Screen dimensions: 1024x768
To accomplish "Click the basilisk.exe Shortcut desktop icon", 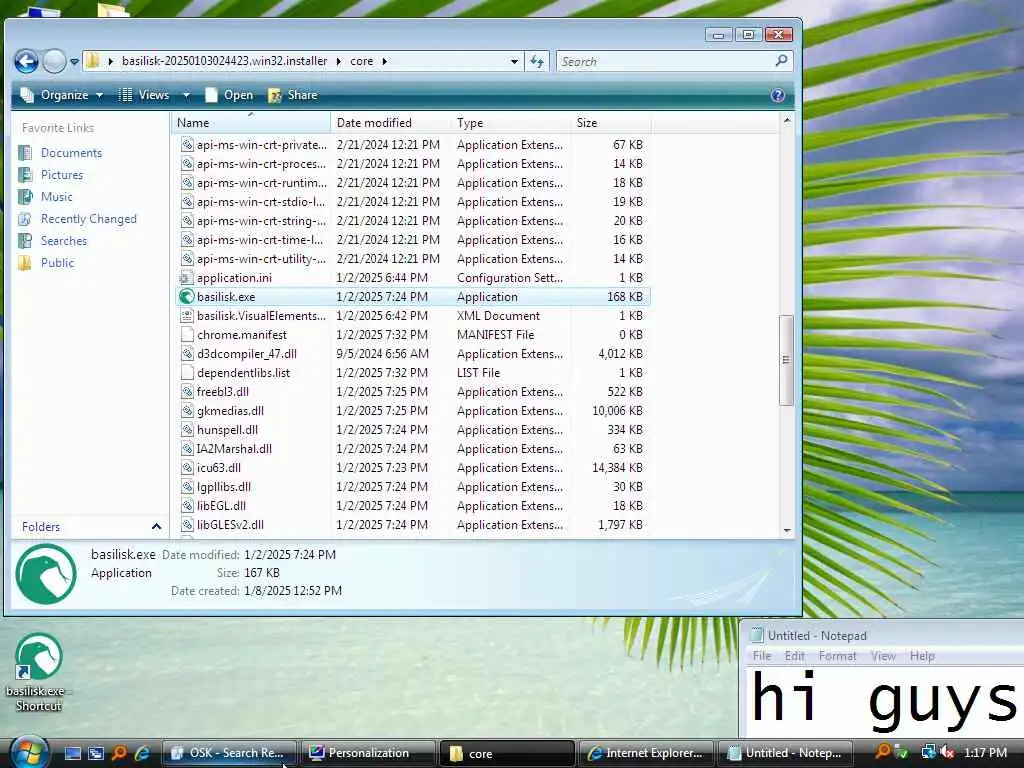I will pyautogui.click(x=39, y=672).
